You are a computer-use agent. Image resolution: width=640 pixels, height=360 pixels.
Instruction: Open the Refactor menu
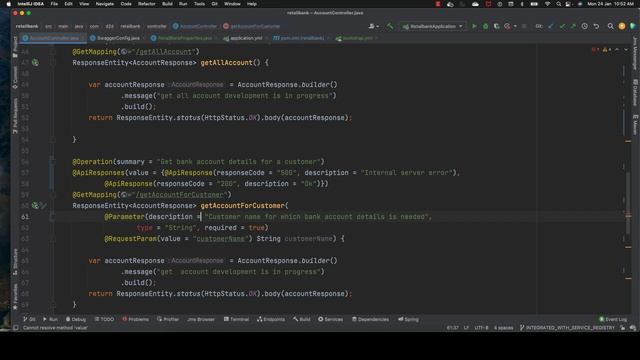pyautogui.click(x=147, y=4)
